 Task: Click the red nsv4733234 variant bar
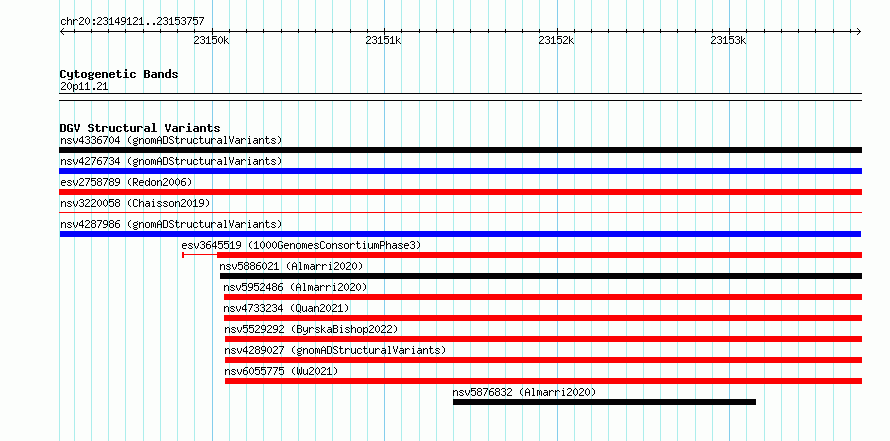[543, 318]
